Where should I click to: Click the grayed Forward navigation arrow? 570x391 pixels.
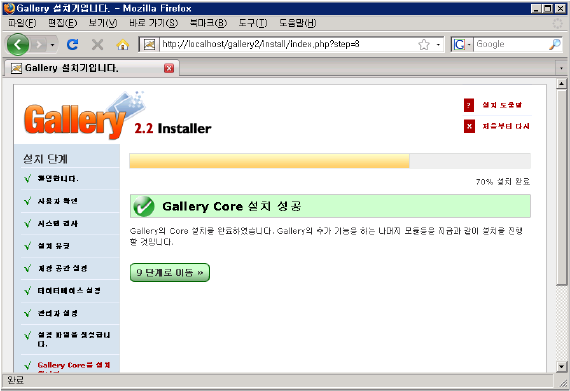pyautogui.click(x=39, y=45)
